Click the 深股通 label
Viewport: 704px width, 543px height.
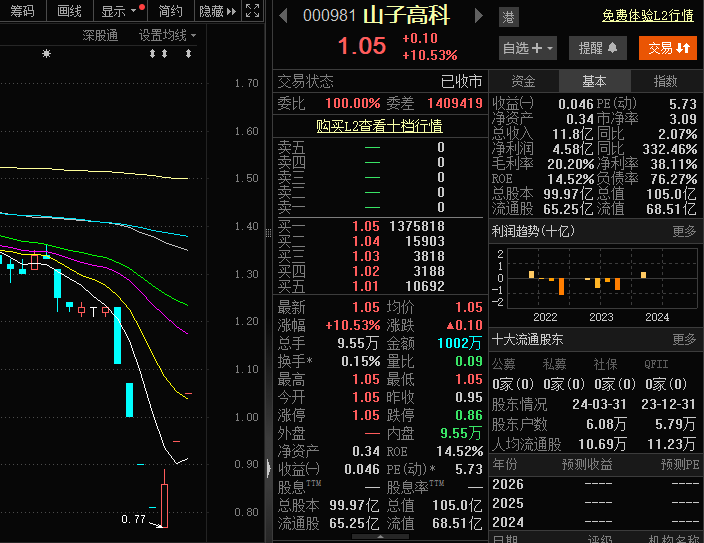click(100, 35)
